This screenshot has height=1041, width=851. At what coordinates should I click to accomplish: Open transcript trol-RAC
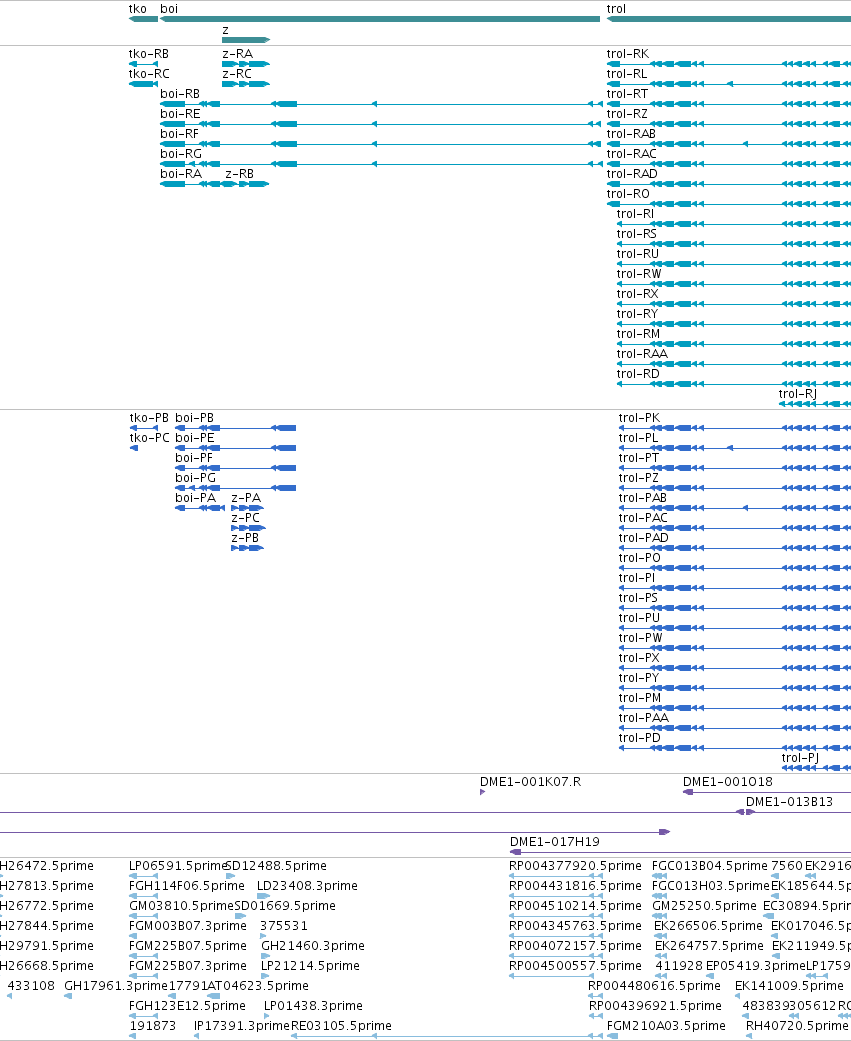[631, 153]
